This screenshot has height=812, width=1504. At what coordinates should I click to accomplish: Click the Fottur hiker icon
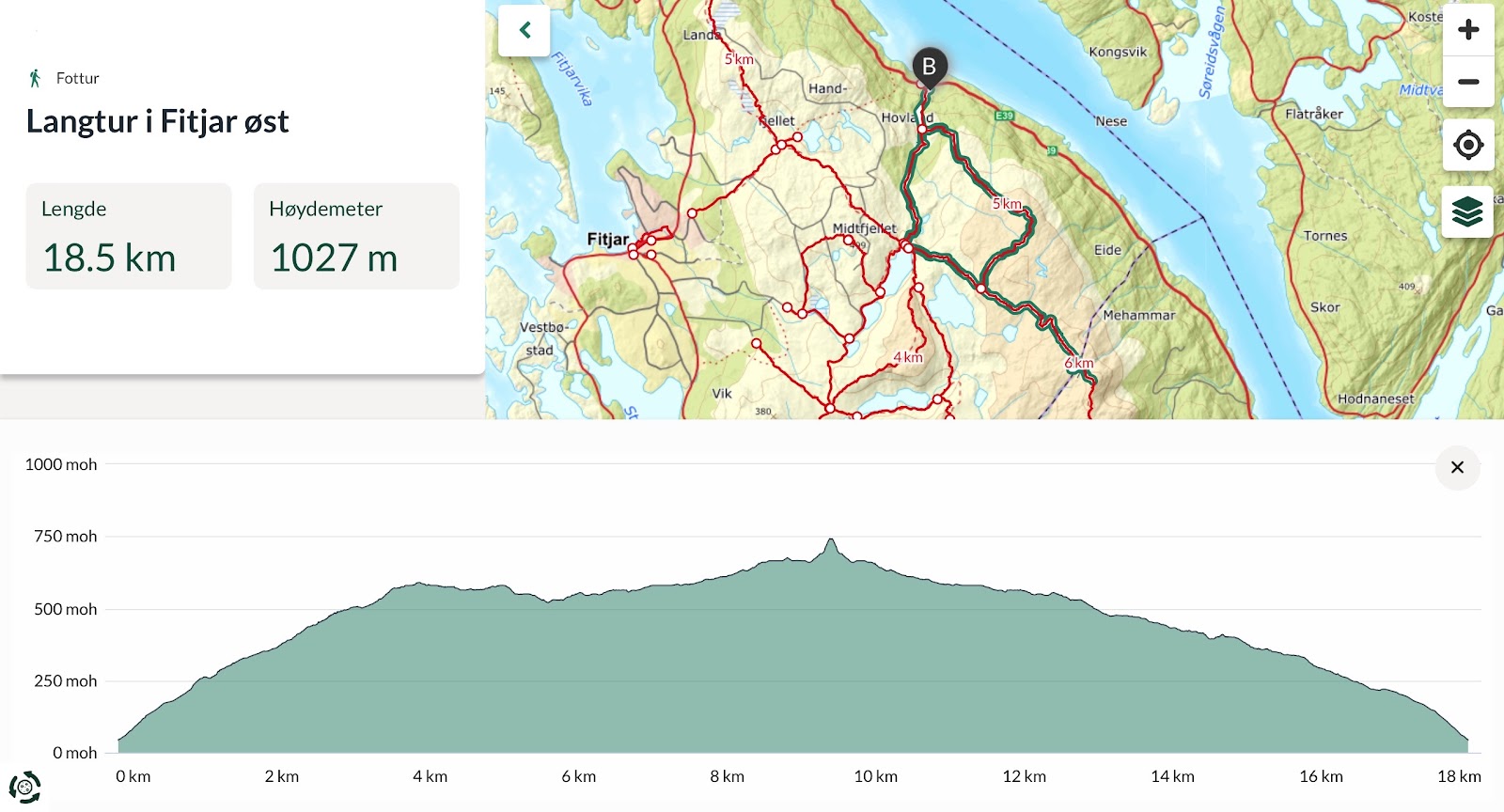coord(35,78)
